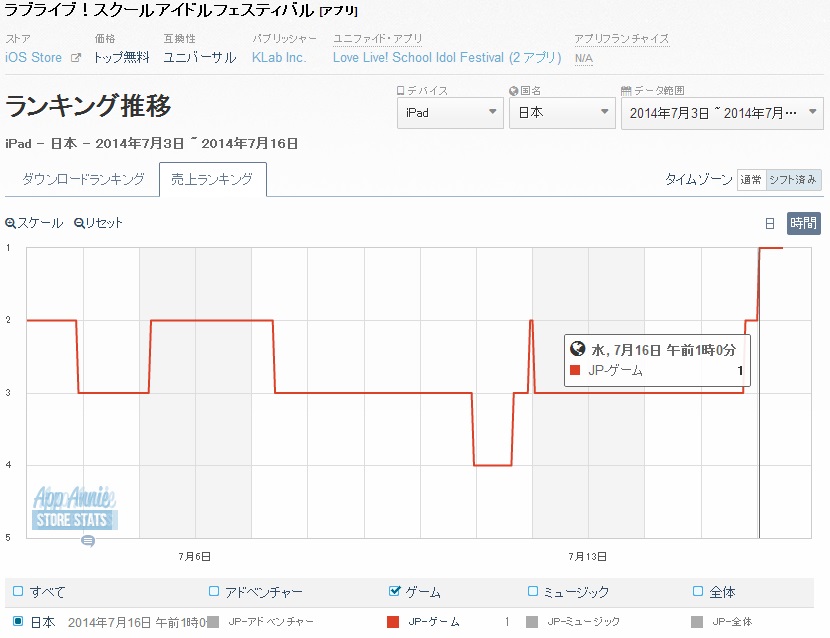
Task: Open the iOS Store link
Action: [33, 58]
